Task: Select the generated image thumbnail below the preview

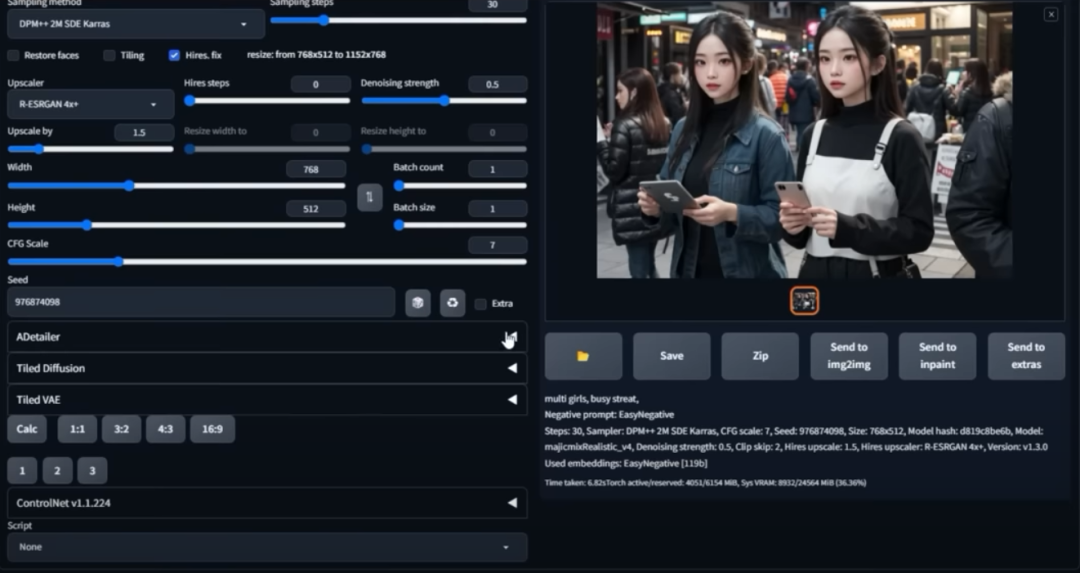Action: click(804, 301)
